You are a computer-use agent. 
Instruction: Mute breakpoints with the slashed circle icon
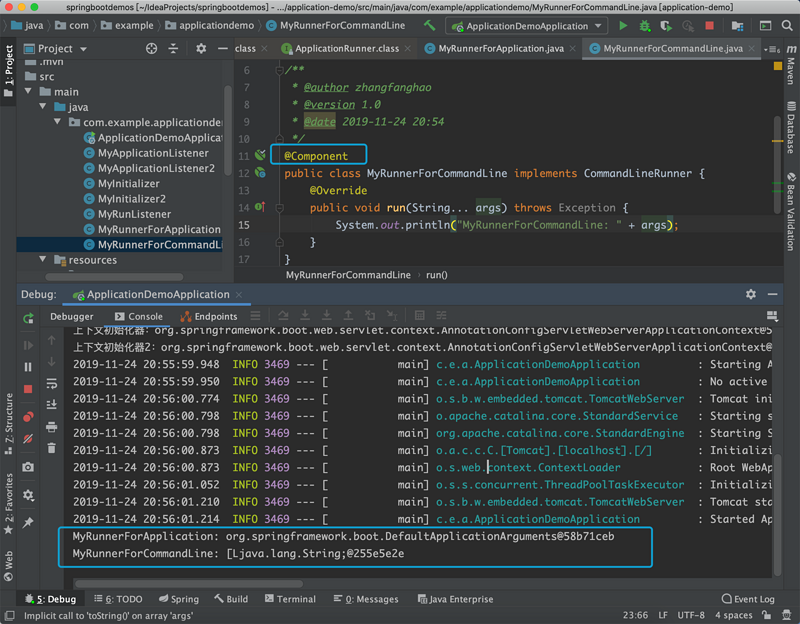pos(27,438)
